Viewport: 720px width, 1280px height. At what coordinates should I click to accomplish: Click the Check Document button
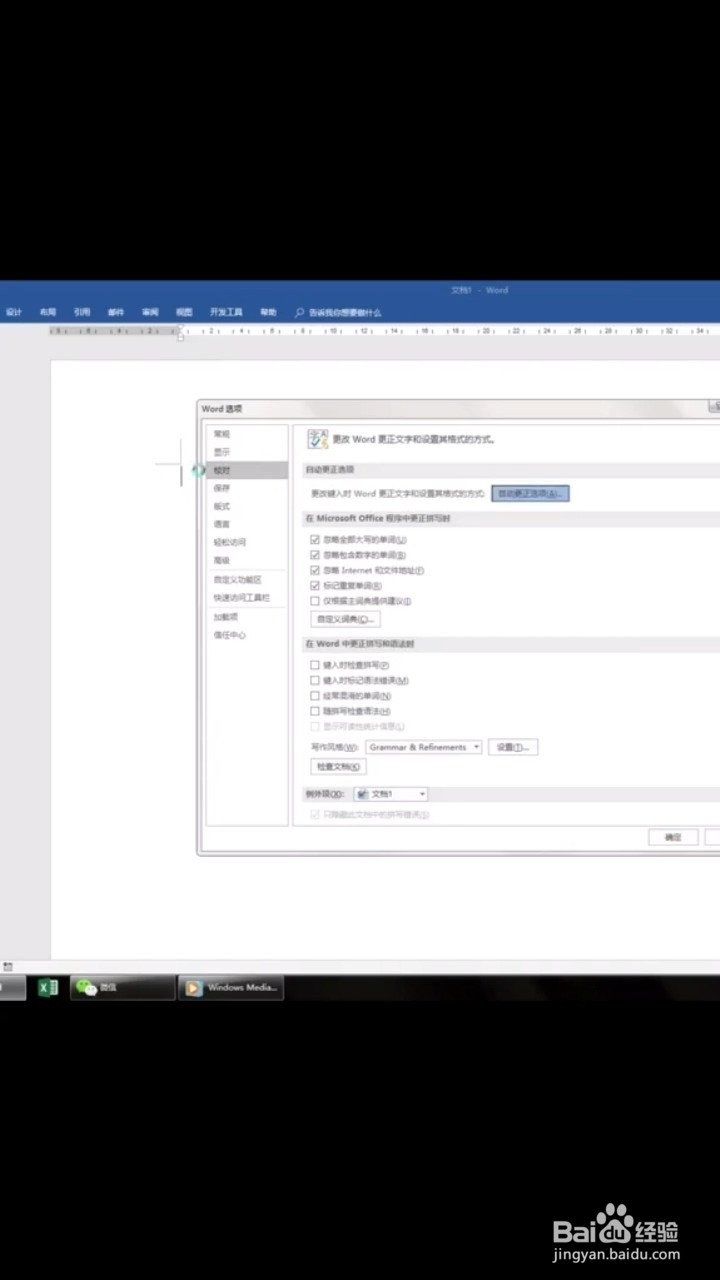coord(338,767)
